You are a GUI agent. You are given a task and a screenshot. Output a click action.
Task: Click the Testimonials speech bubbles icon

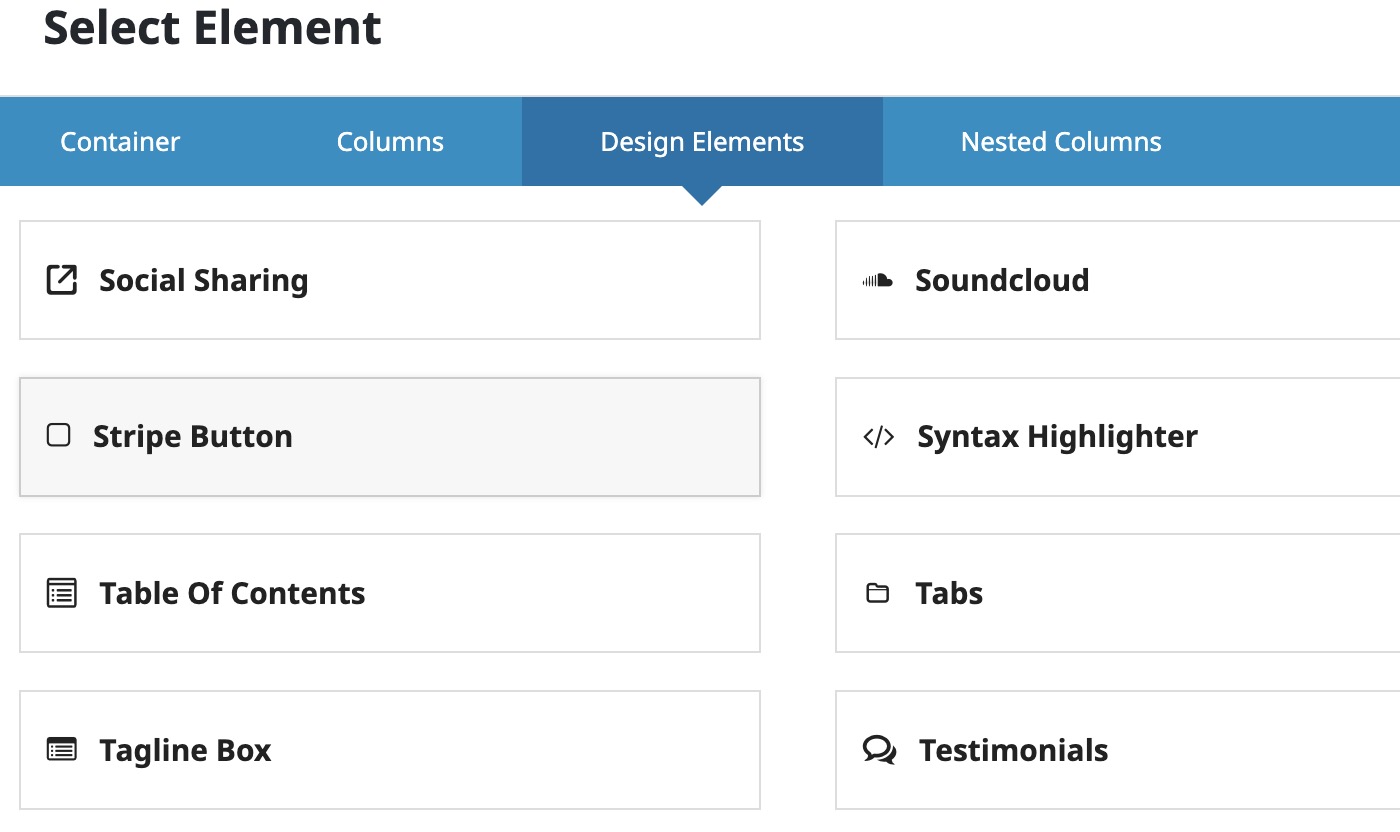coord(879,750)
